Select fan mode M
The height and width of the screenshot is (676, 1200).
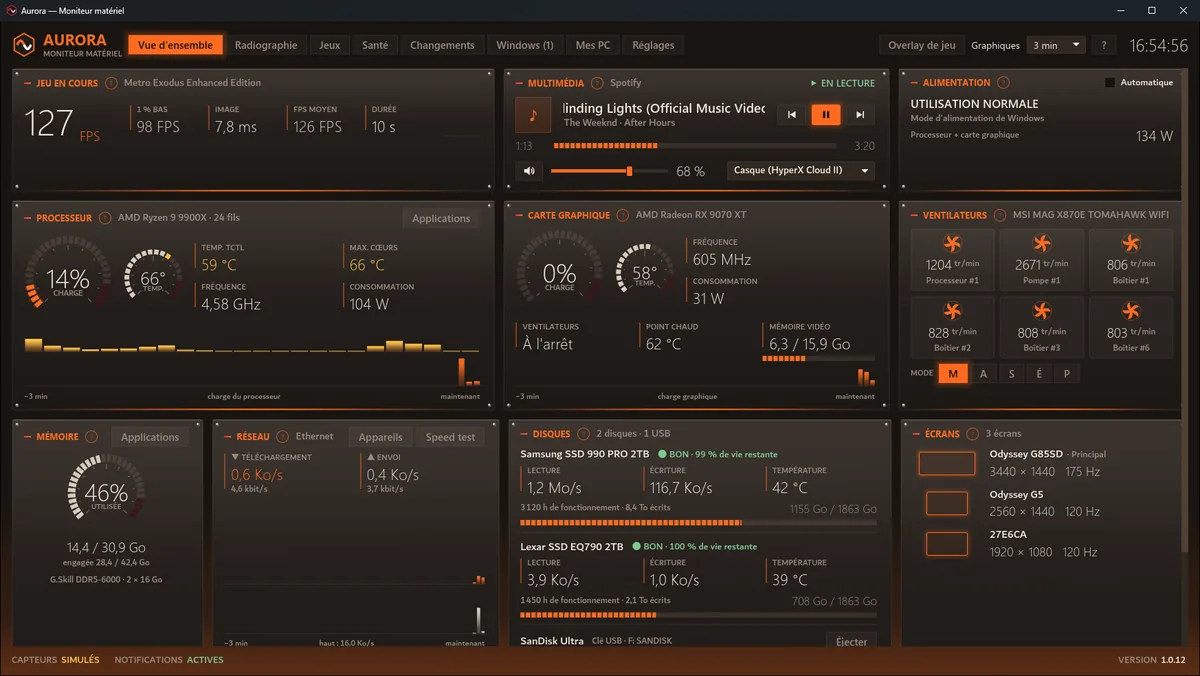pos(953,374)
